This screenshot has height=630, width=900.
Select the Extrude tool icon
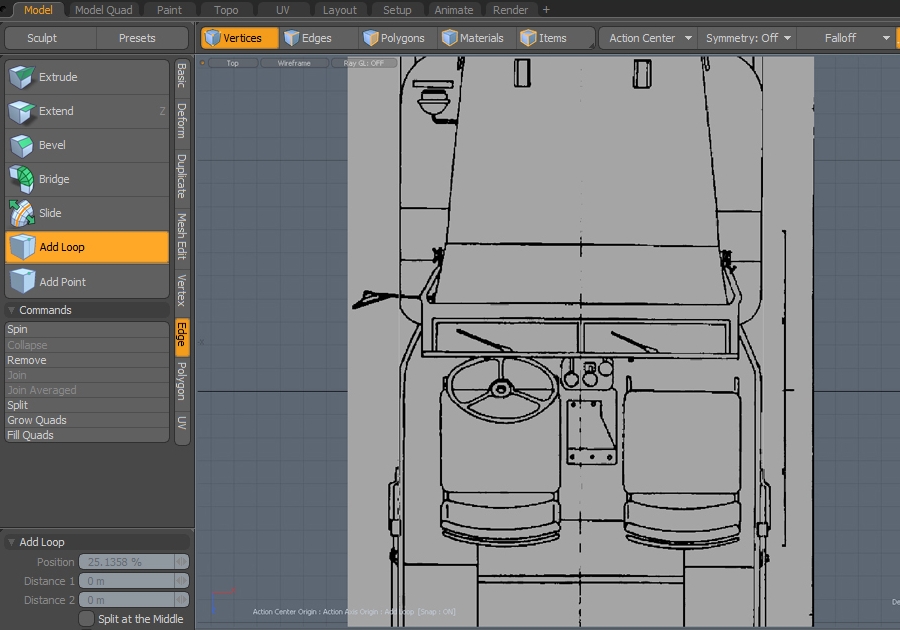click(22, 77)
